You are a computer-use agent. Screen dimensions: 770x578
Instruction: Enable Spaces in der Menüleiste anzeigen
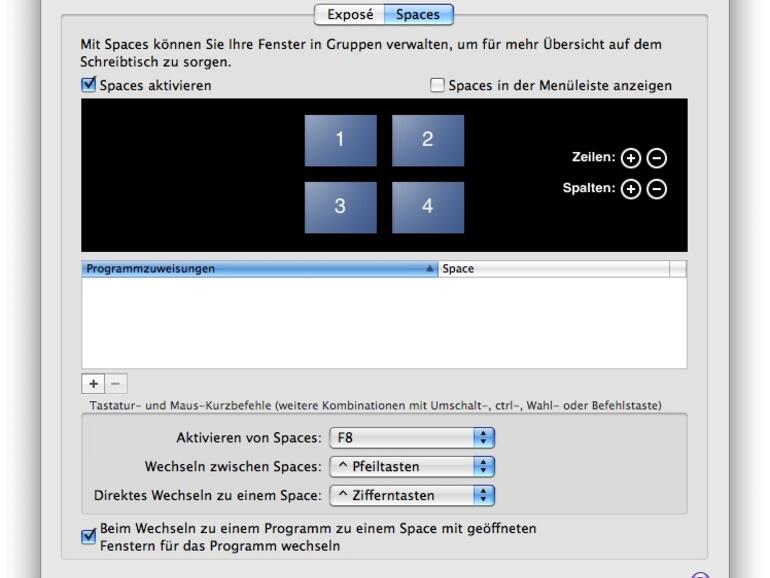(437, 85)
